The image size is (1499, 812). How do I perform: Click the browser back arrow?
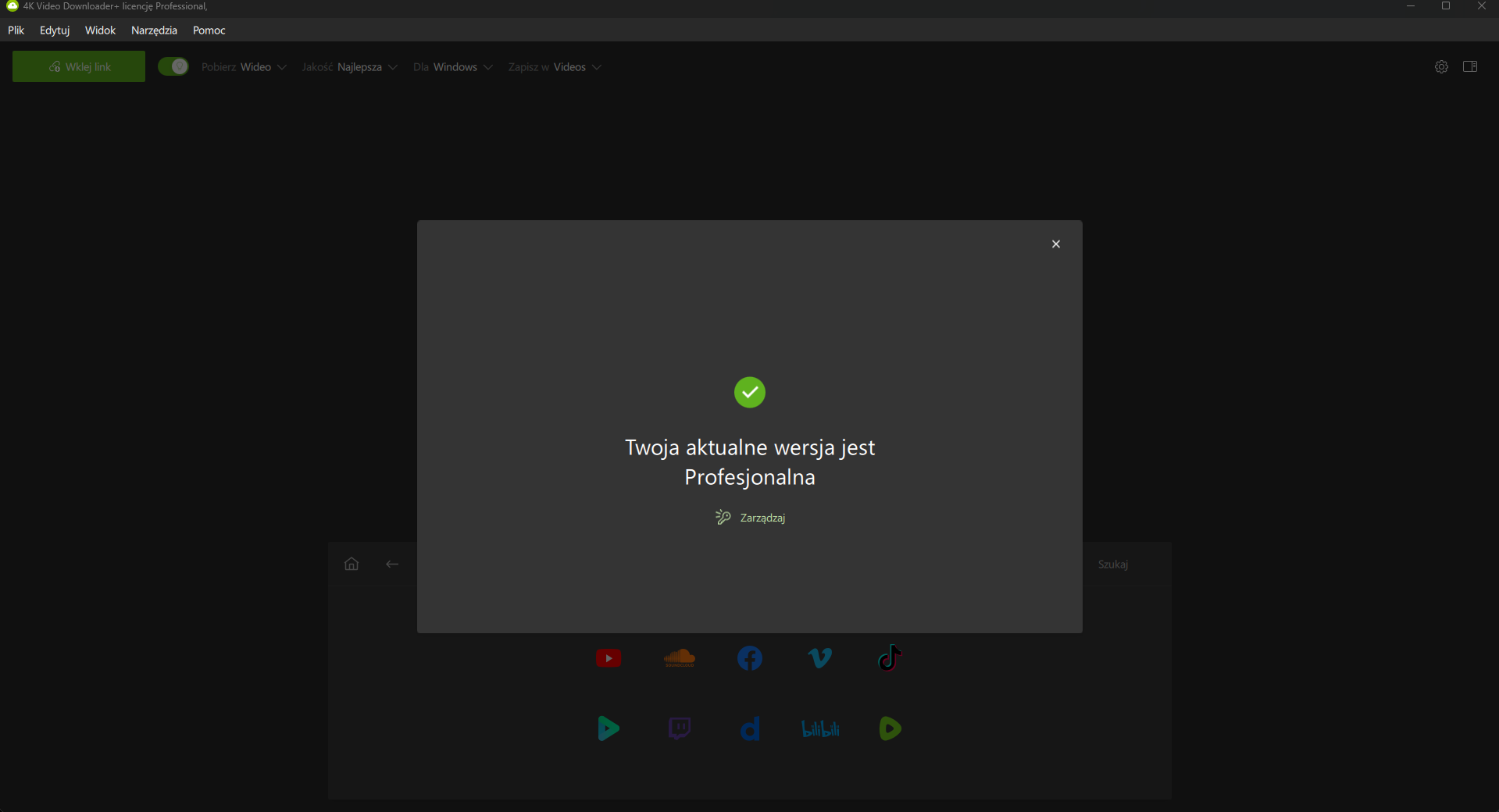(392, 564)
